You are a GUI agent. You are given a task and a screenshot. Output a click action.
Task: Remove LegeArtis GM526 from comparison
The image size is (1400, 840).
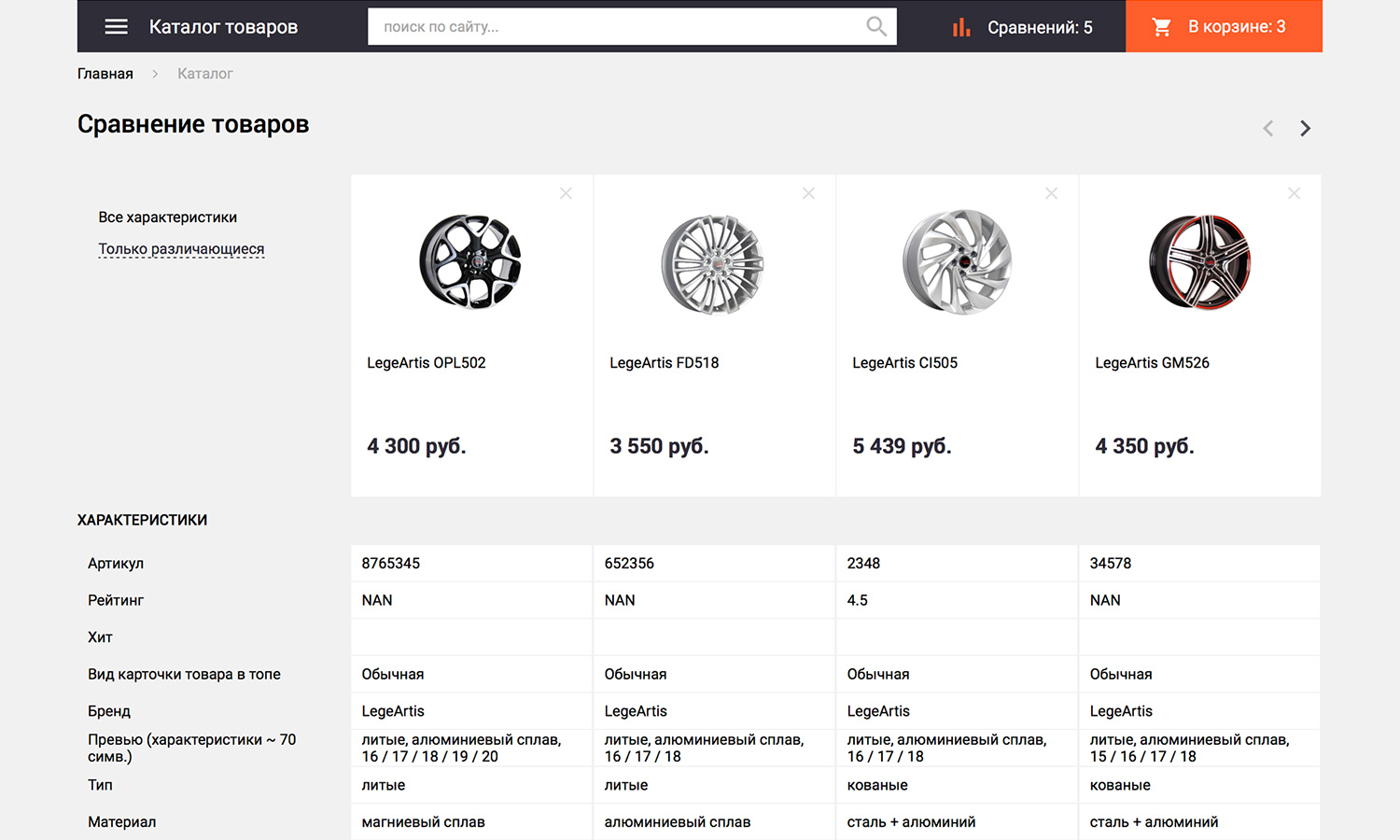[1294, 193]
